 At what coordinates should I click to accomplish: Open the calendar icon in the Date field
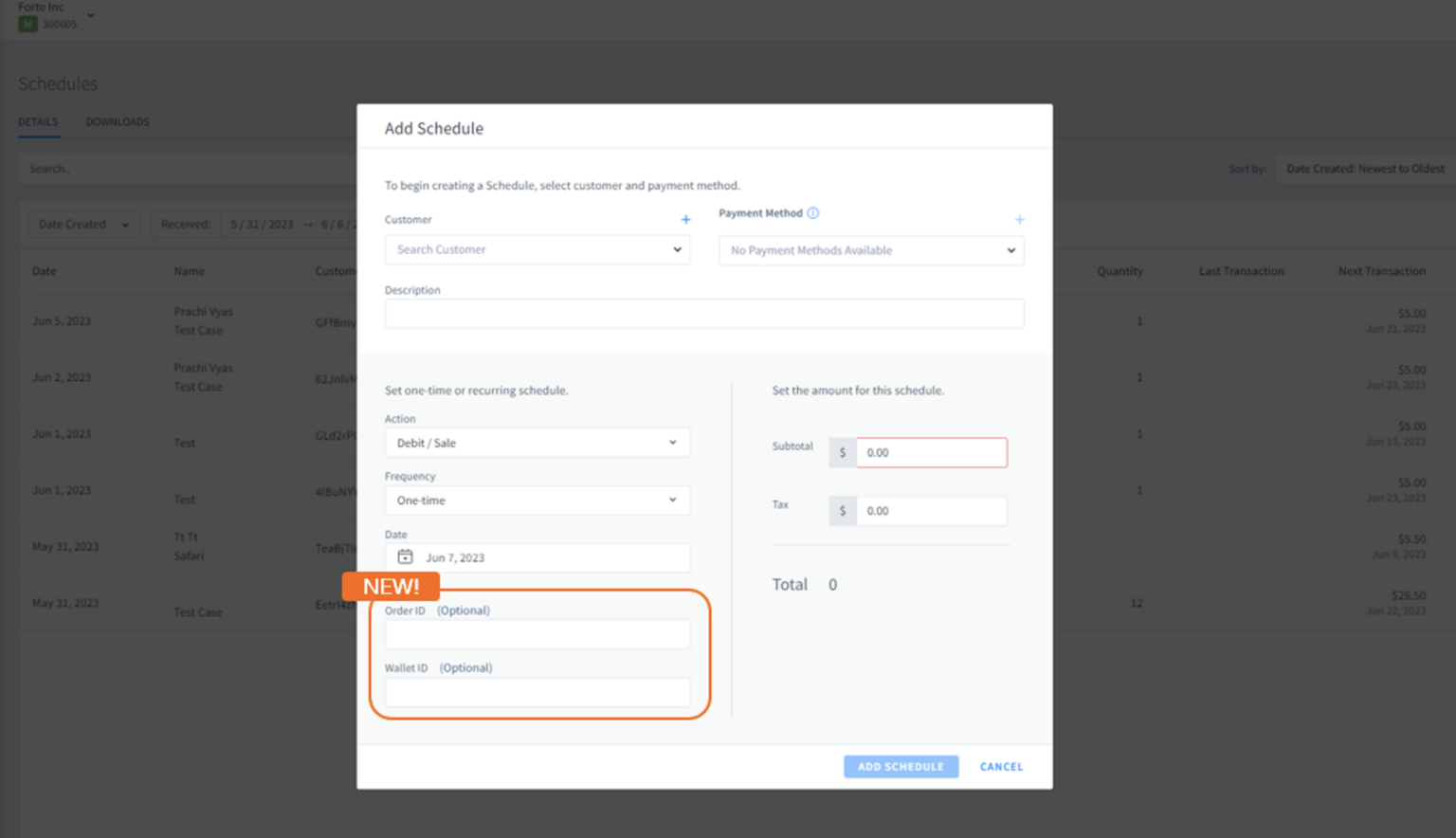click(405, 557)
